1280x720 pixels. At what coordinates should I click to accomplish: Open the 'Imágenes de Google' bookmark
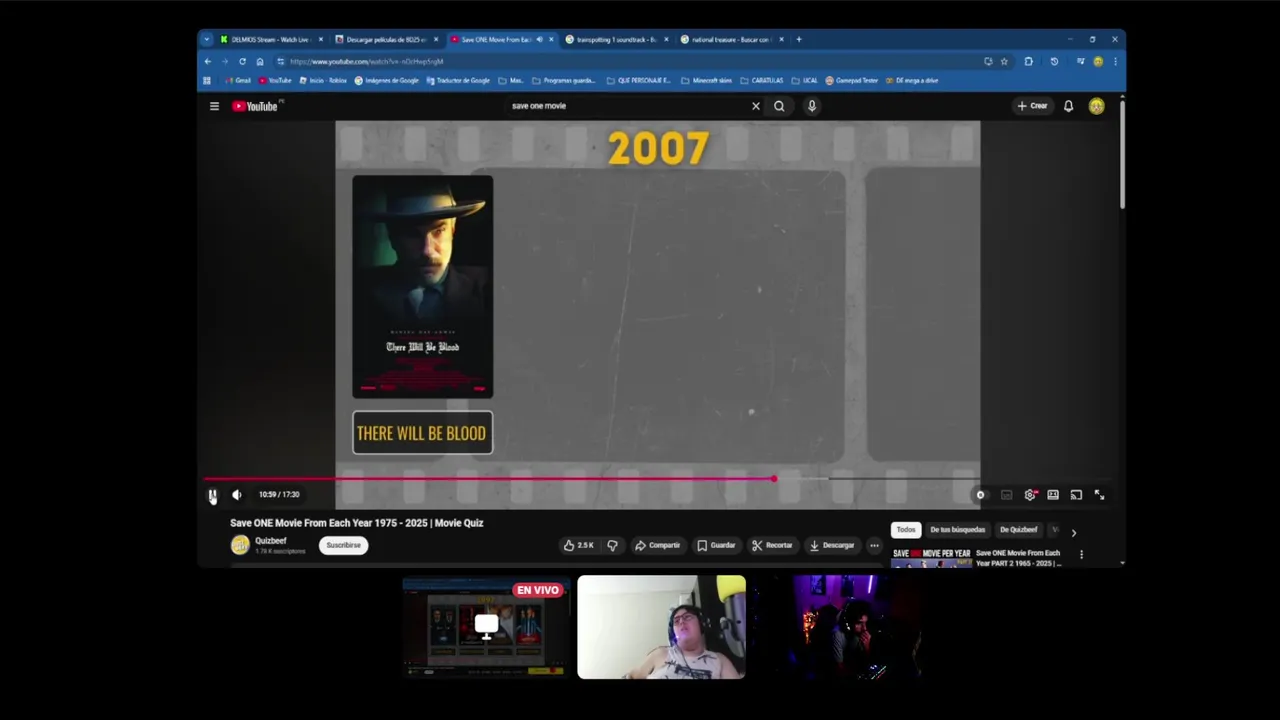click(x=387, y=80)
